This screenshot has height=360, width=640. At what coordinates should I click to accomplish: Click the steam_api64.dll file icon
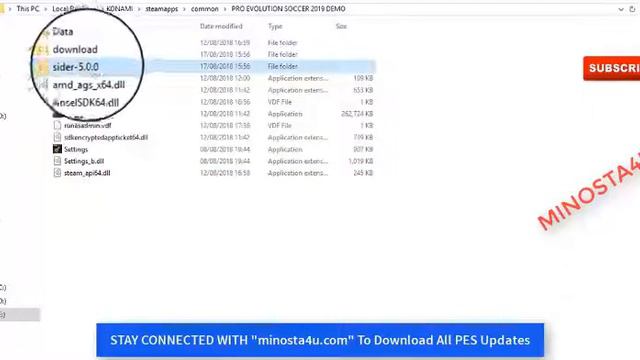(x=58, y=173)
